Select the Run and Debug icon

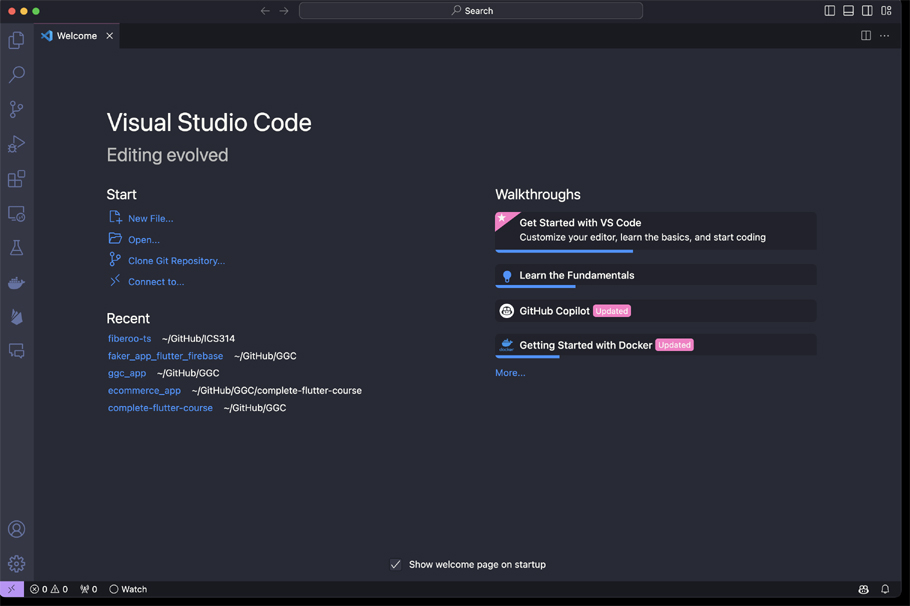pos(16,143)
